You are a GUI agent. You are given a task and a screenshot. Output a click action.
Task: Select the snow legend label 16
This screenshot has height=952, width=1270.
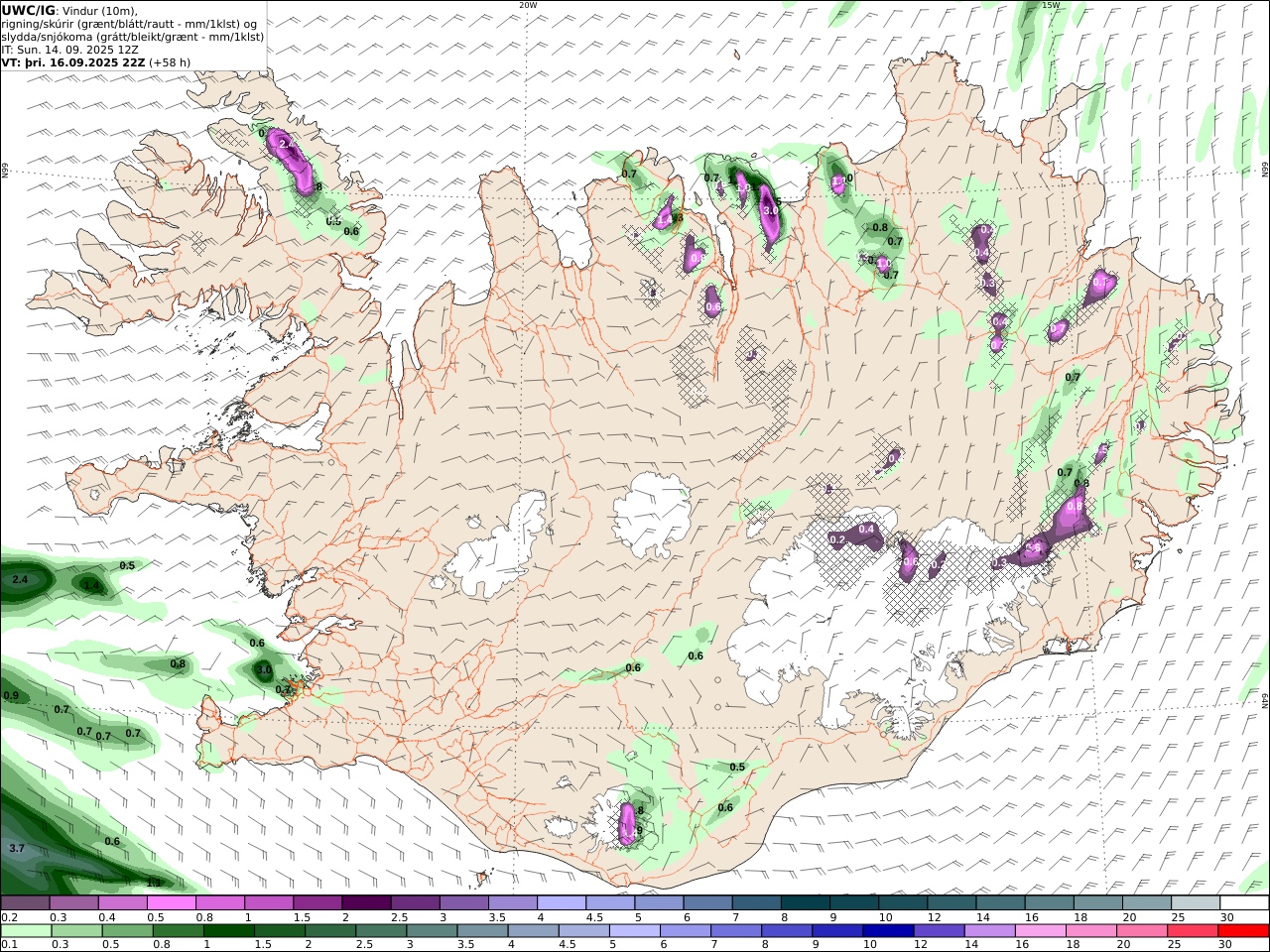point(1032,917)
